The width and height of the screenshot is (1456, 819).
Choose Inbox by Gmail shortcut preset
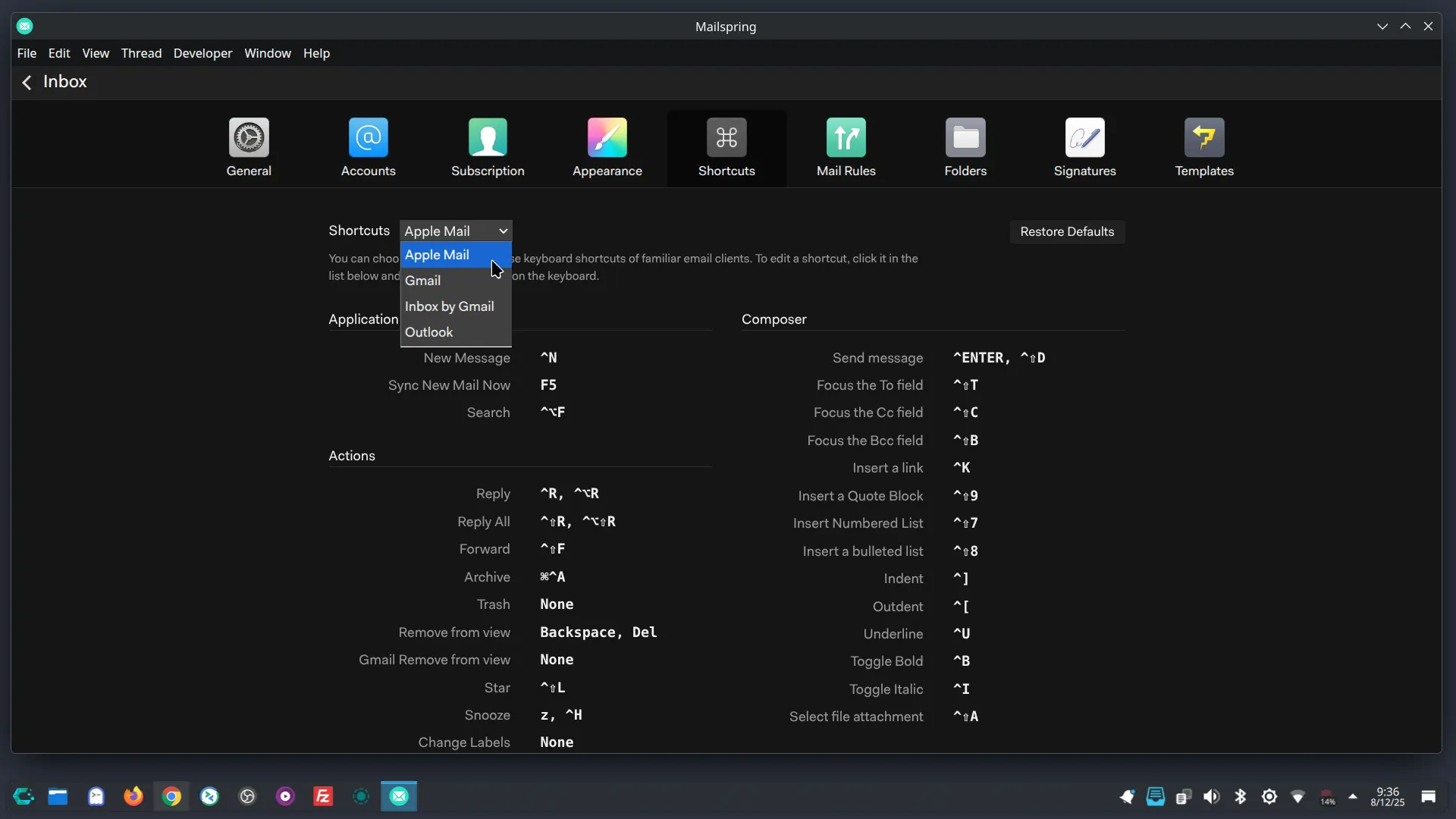449,306
